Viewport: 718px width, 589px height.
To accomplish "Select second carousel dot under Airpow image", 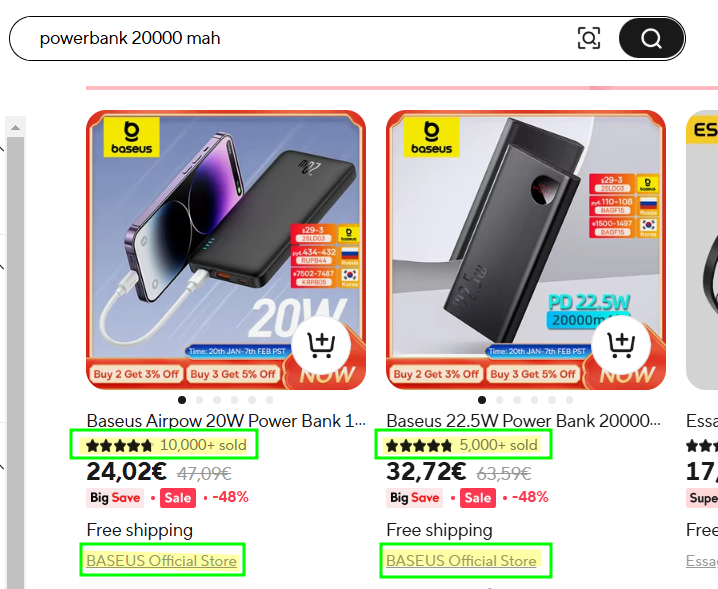I will coord(199,400).
